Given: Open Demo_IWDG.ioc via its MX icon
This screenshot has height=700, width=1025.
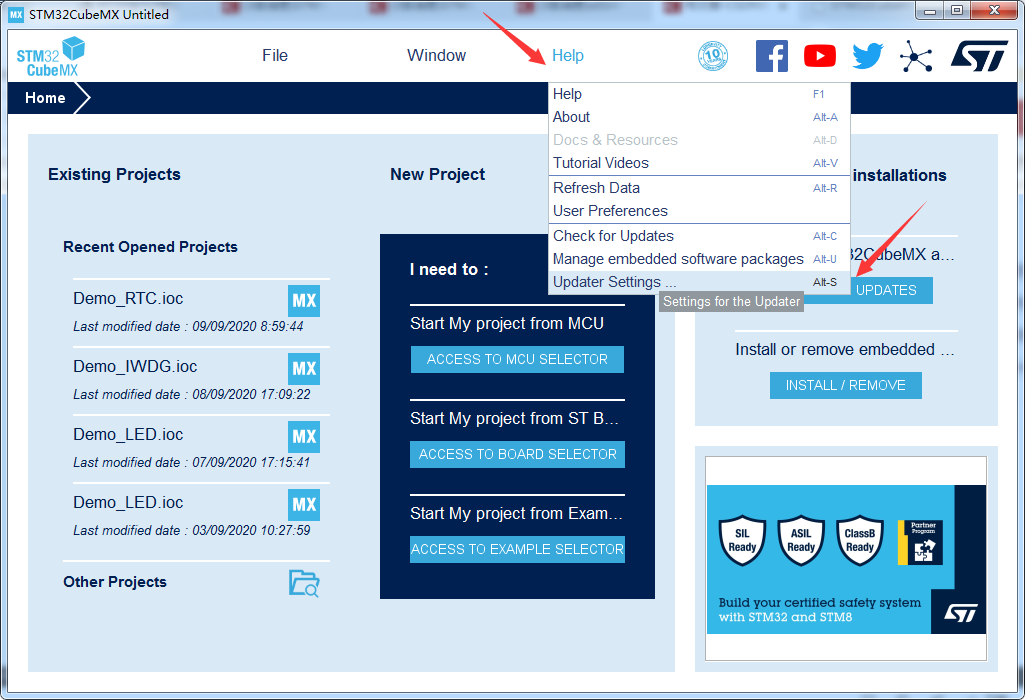Looking at the screenshot, I should 304,369.
